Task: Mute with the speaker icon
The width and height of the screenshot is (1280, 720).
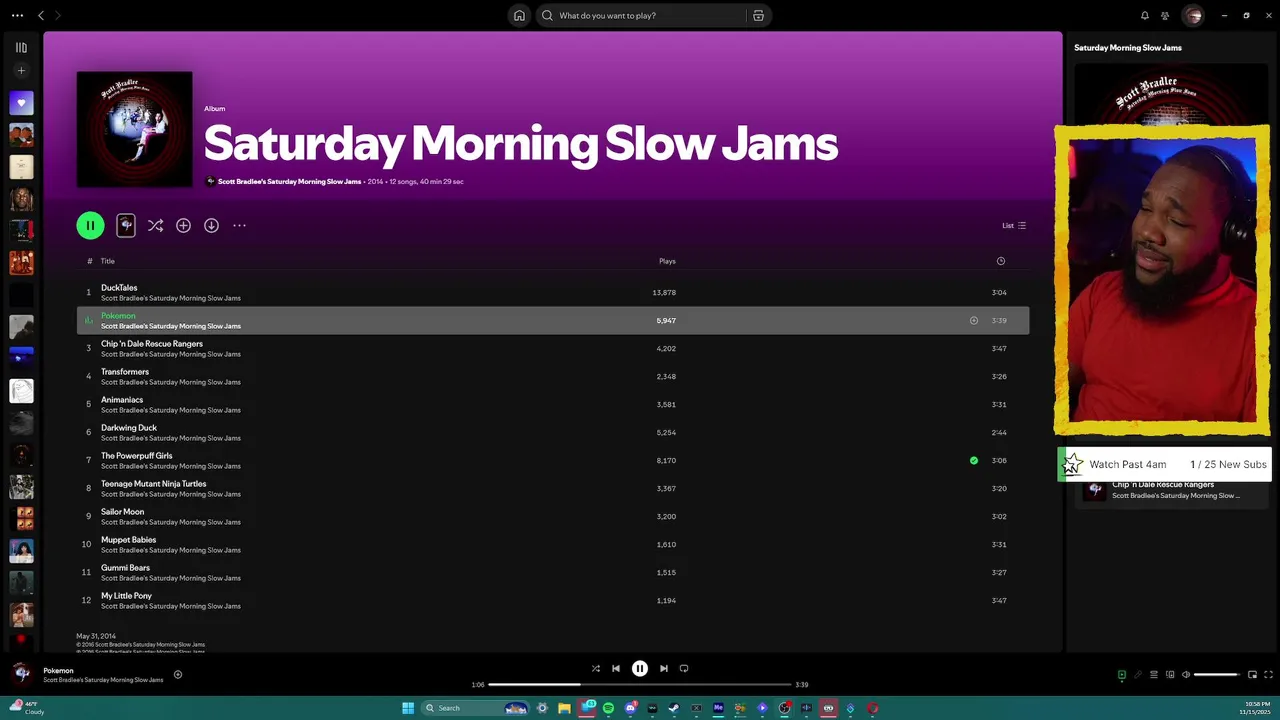Action: (x=1186, y=675)
